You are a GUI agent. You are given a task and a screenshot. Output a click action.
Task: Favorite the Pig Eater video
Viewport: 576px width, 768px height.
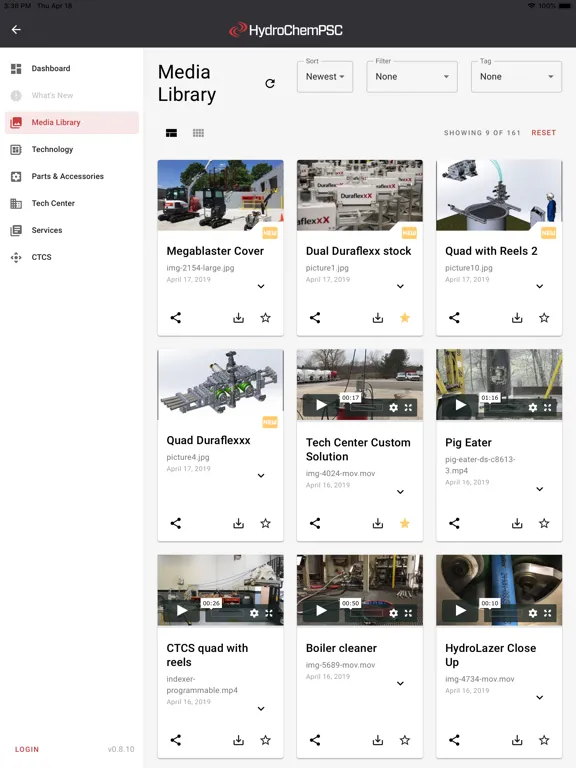coord(544,524)
